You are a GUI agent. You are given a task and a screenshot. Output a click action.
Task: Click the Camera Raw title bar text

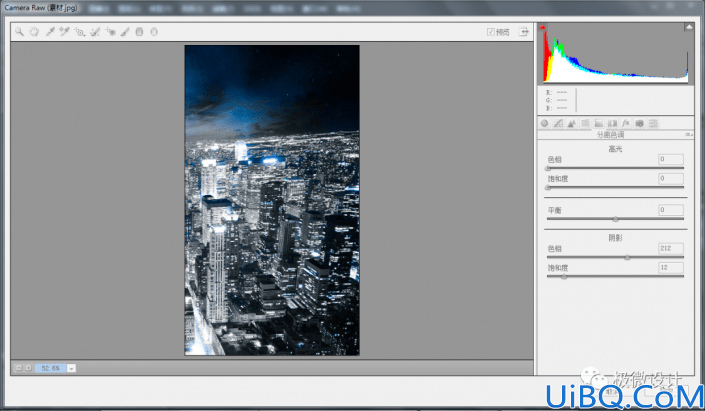[x=41, y=8]
